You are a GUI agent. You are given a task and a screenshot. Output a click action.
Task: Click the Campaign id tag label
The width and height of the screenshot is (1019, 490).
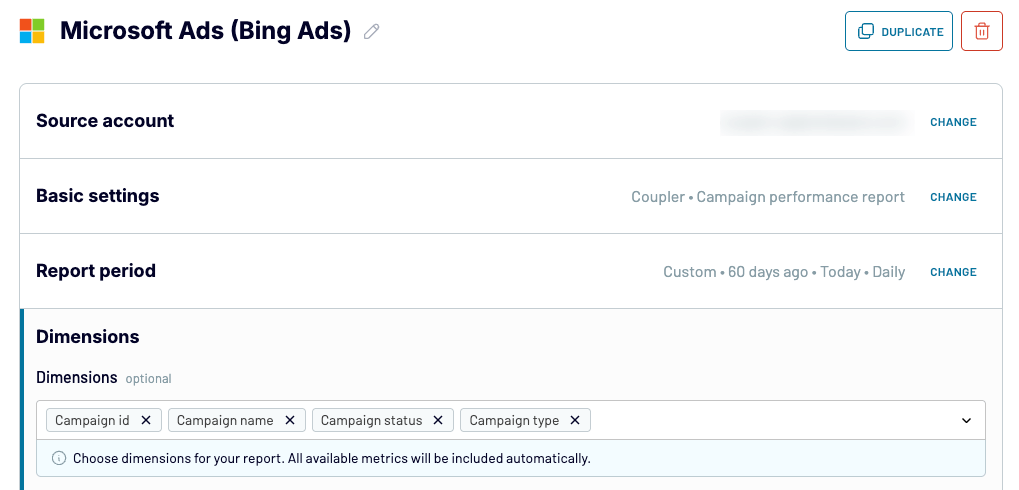(x=92, y=420)
